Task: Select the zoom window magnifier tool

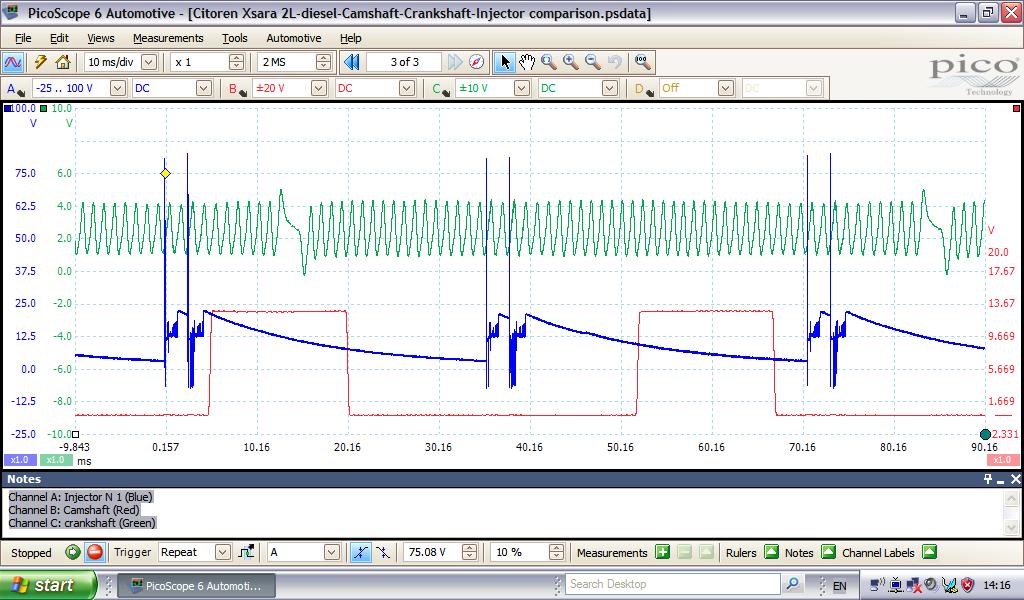Action: coord(549,62)
